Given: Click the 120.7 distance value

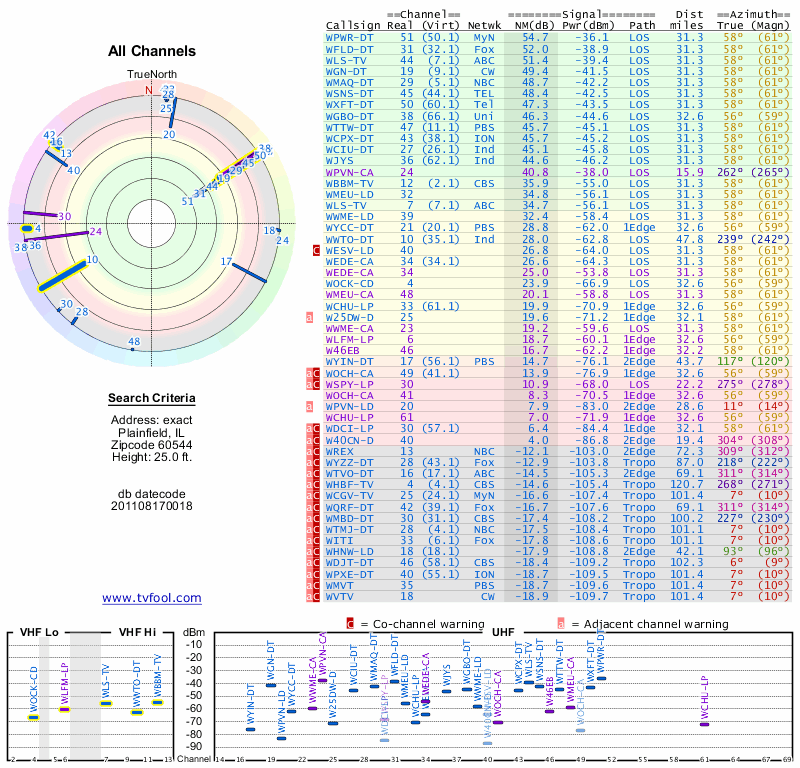Looking at the screenshot, I should click(686, 485).
